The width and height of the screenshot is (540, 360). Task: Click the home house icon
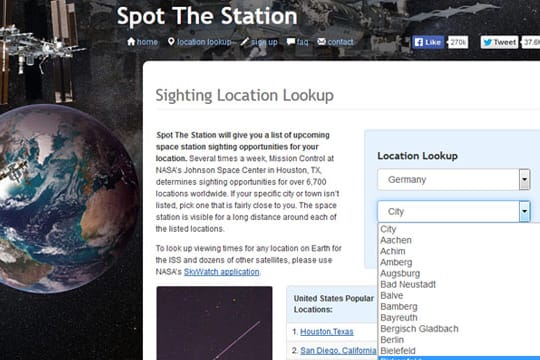coord(131,42)
